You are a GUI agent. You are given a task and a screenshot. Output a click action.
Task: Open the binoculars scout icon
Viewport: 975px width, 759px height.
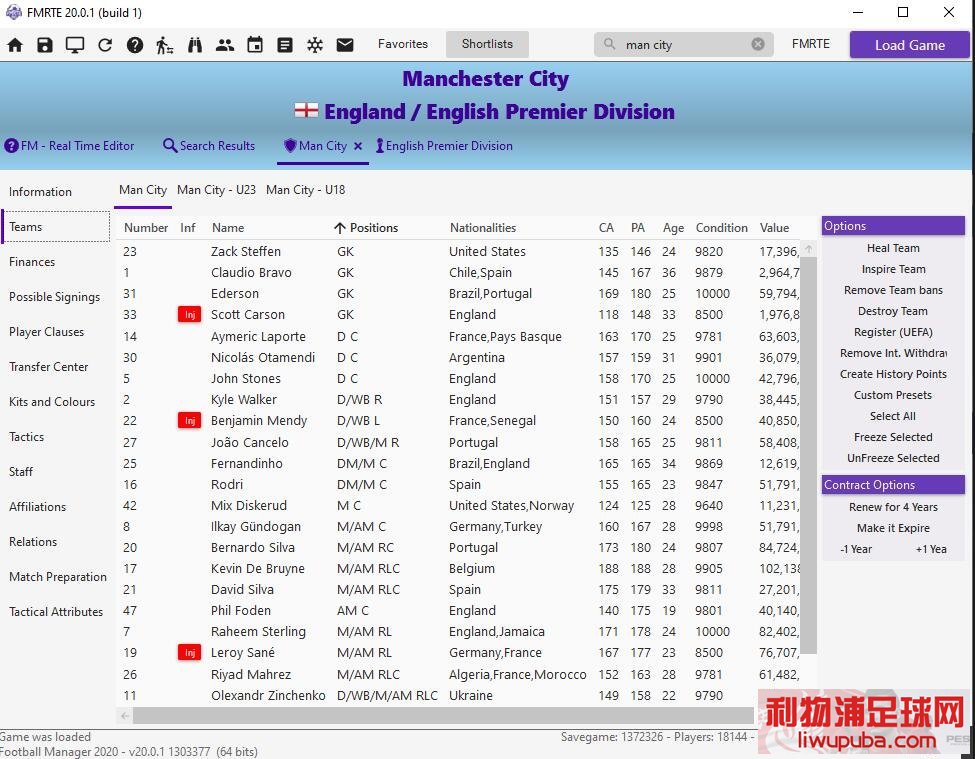coord(195,45)
